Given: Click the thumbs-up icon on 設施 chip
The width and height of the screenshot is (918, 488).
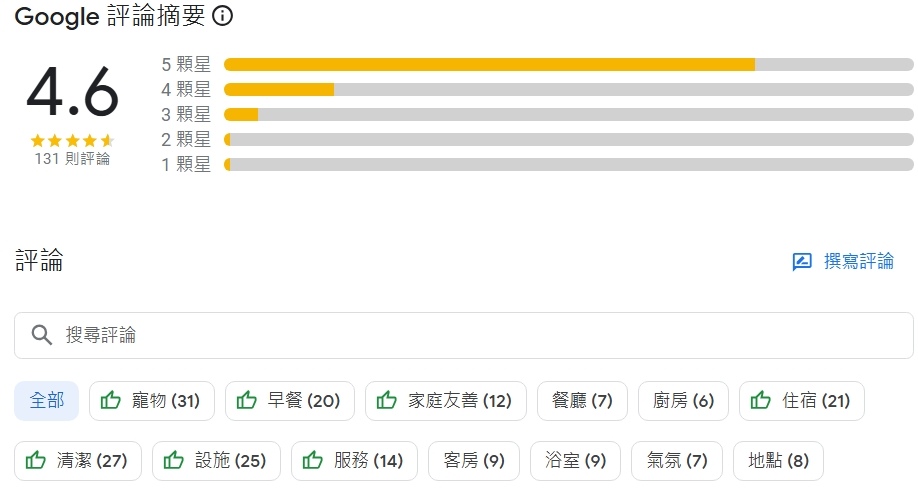Looking at the screenshot, I should click(174, 461).
